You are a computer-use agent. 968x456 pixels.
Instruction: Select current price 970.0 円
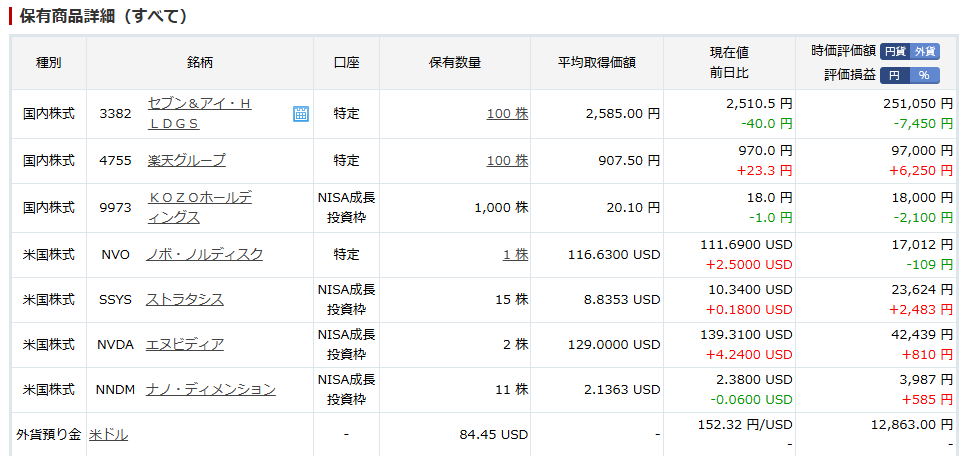766,149
